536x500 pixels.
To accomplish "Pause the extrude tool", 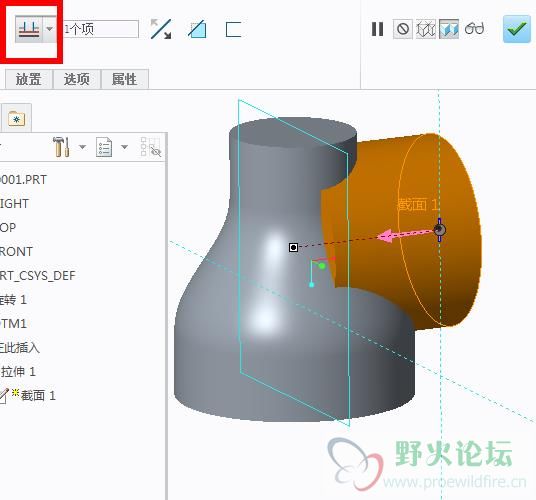I will pyautogui.click(x=377, y=29).
